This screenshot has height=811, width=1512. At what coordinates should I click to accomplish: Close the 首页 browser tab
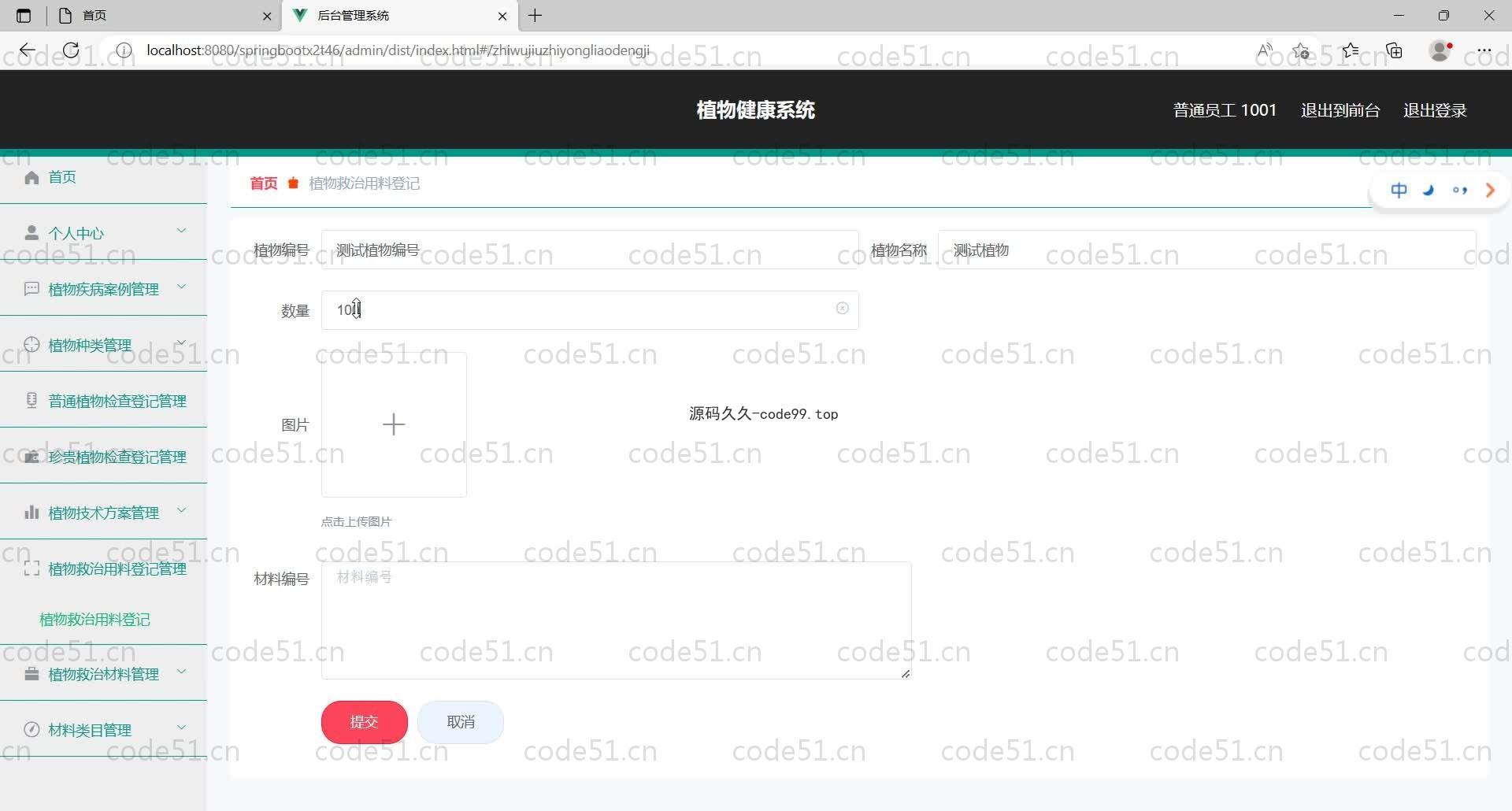(x=267, y=16)
